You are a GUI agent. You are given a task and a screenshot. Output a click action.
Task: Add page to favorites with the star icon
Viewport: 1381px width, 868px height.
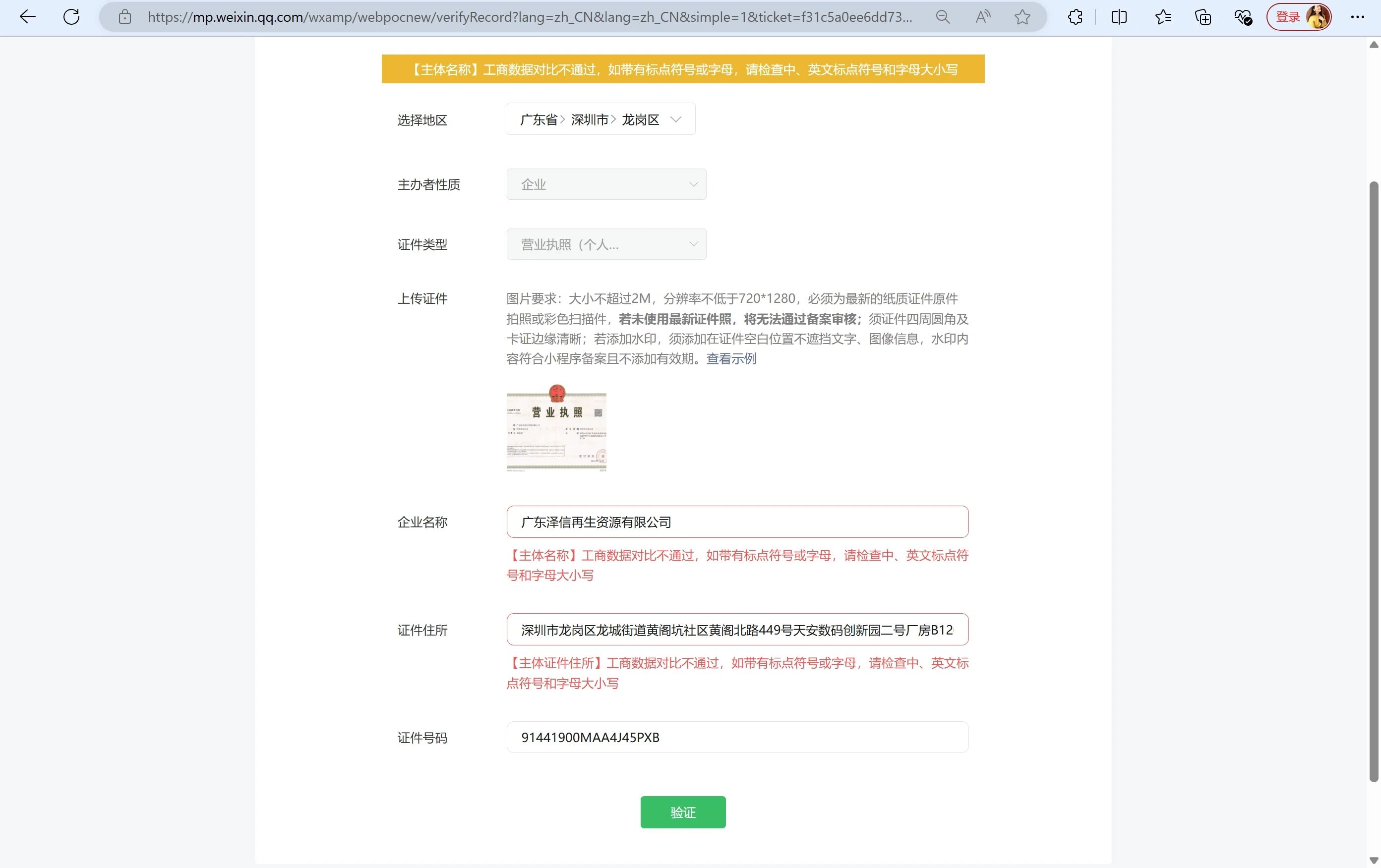click(x=1022, y=17)
